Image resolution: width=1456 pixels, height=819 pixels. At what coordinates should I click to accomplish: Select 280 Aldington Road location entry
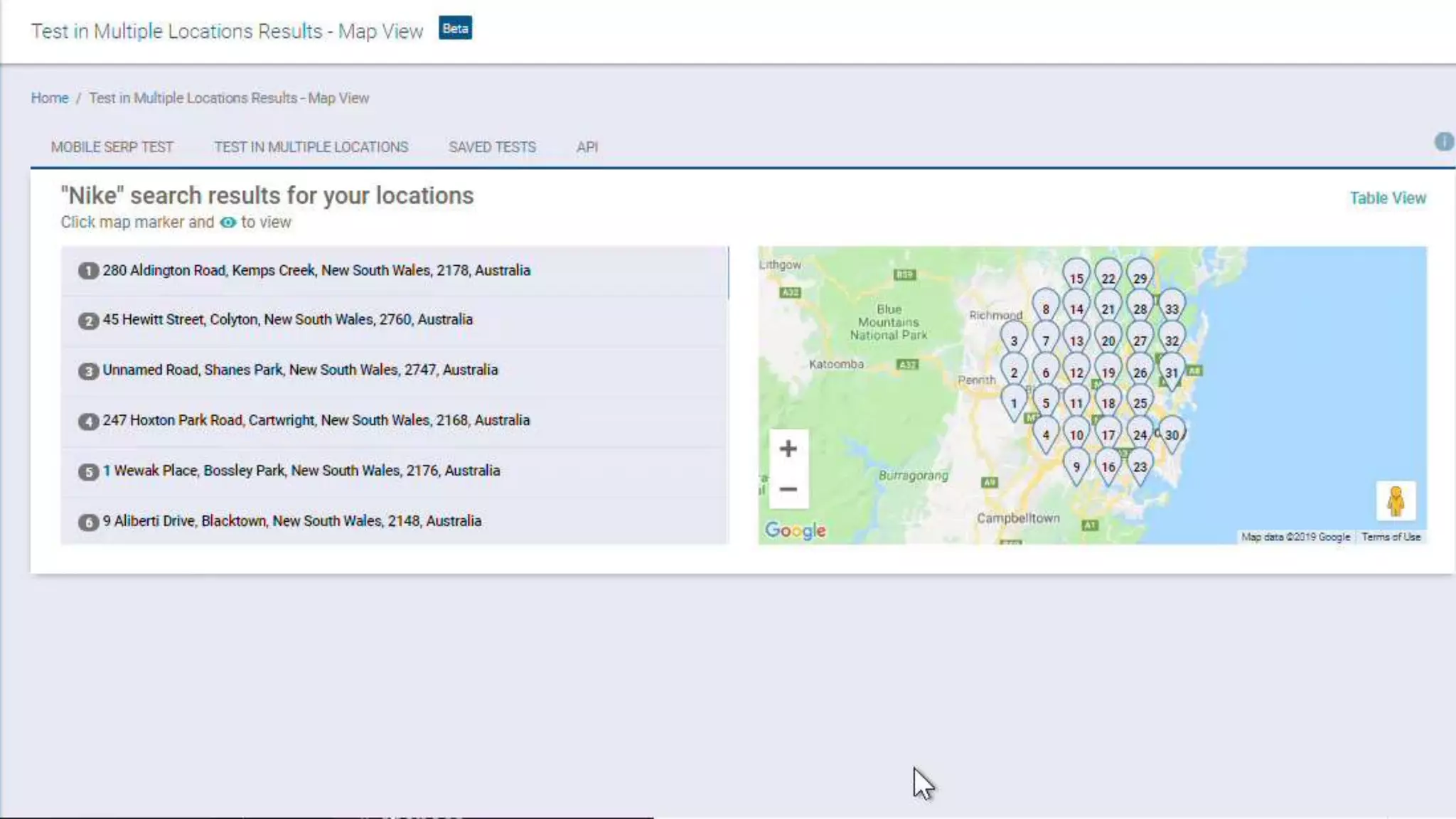pos(316,271)
